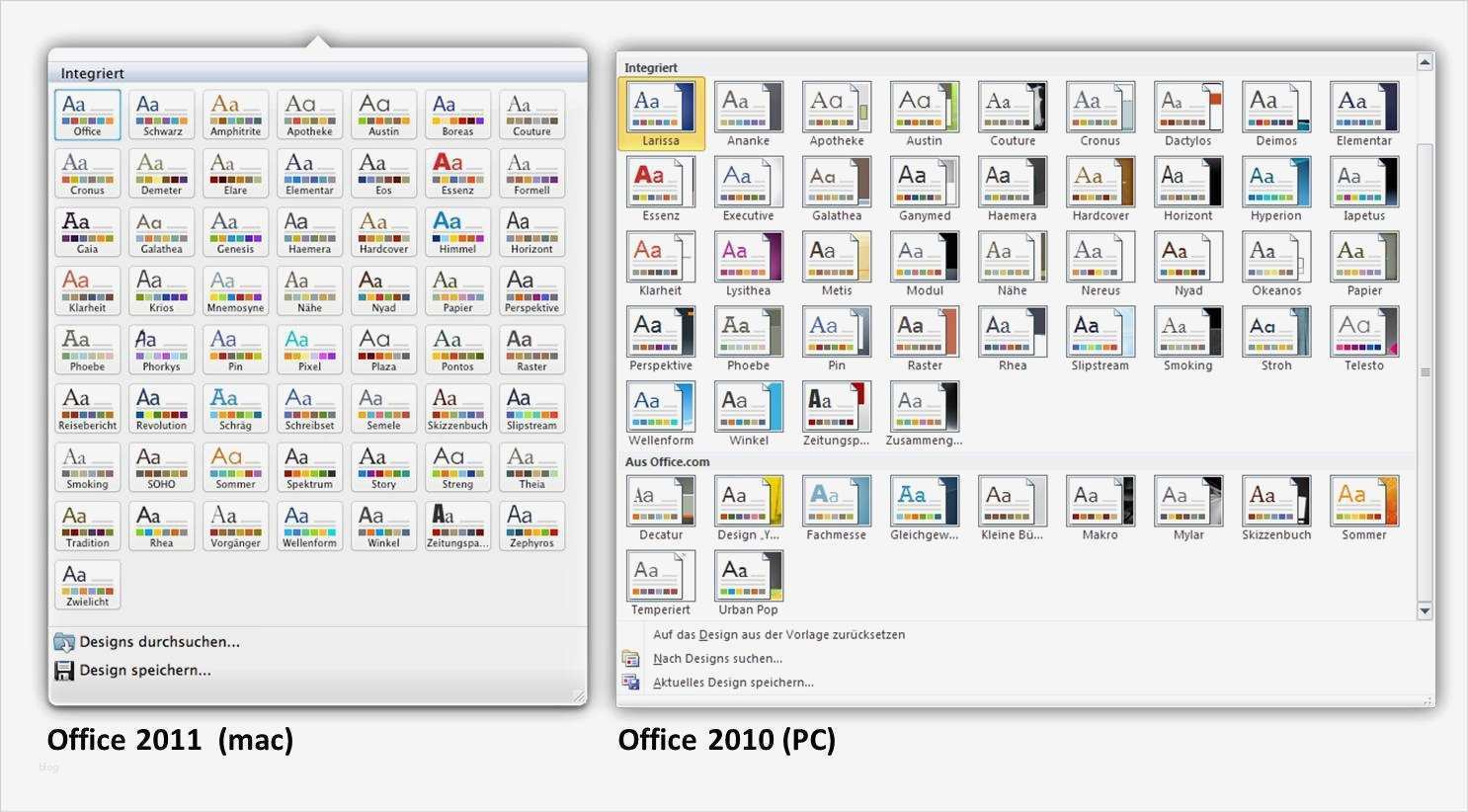Select the Stroh theme in the PC gallery
This screenshot has width=1468, height=812.
pos(1276,339)
